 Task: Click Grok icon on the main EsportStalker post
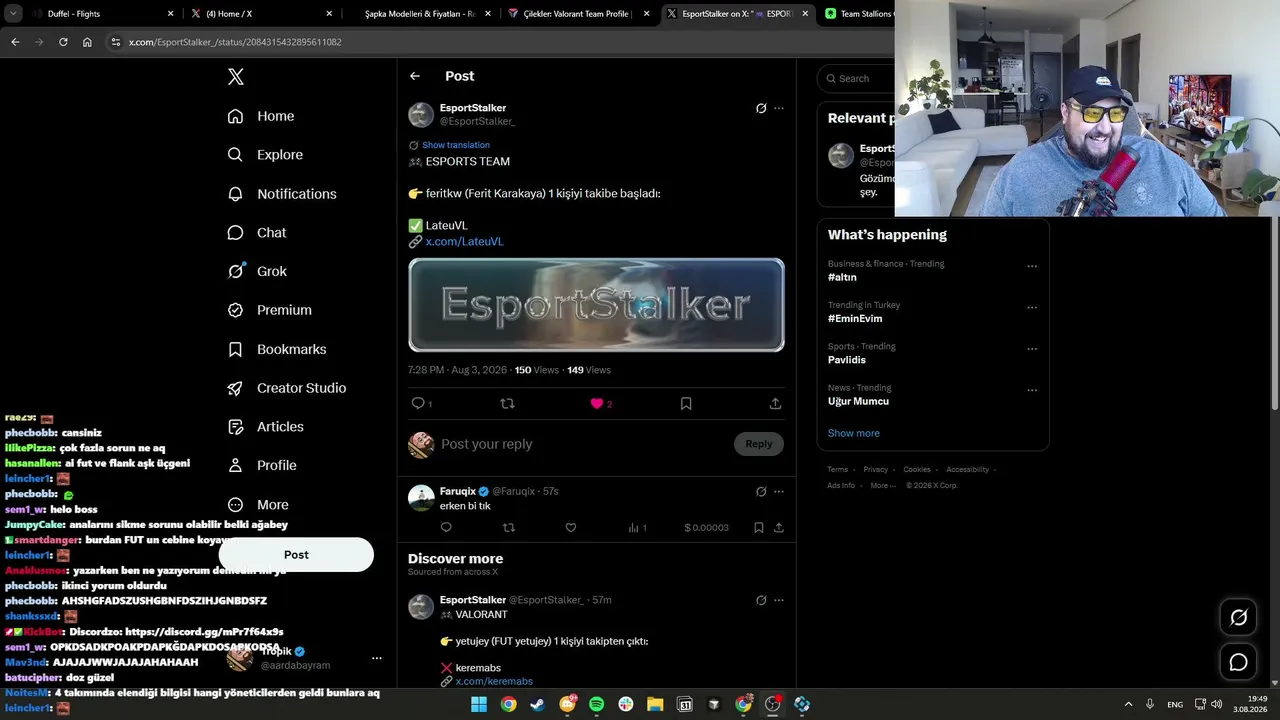coord(761,108)
